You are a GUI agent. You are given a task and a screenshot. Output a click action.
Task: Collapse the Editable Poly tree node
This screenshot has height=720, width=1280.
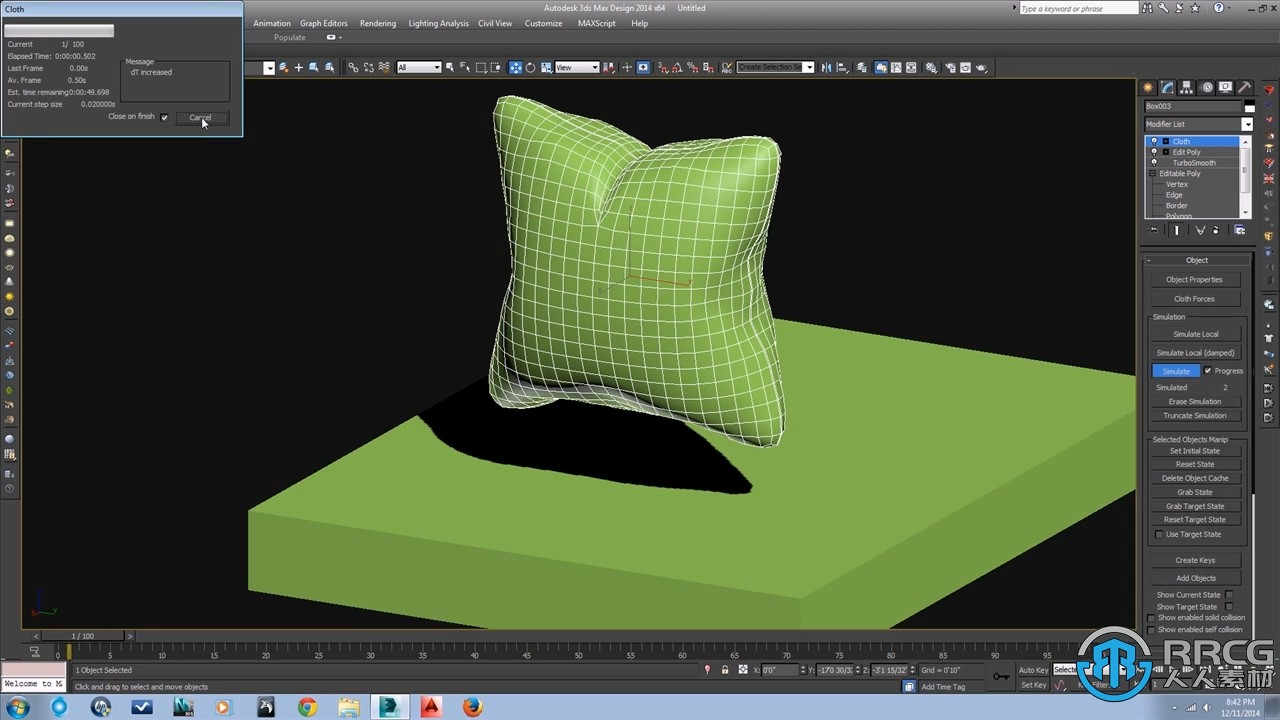point(1153,174)
